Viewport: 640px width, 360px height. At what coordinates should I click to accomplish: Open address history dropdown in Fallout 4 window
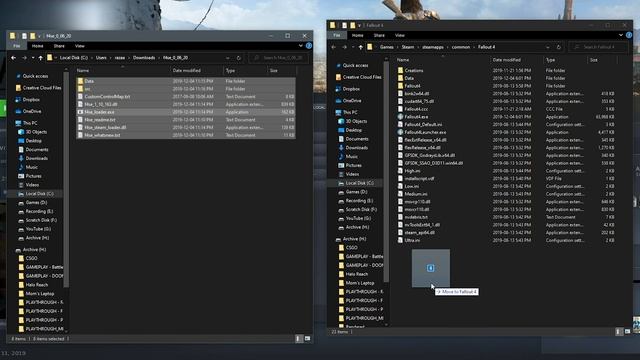click(548, 47)
